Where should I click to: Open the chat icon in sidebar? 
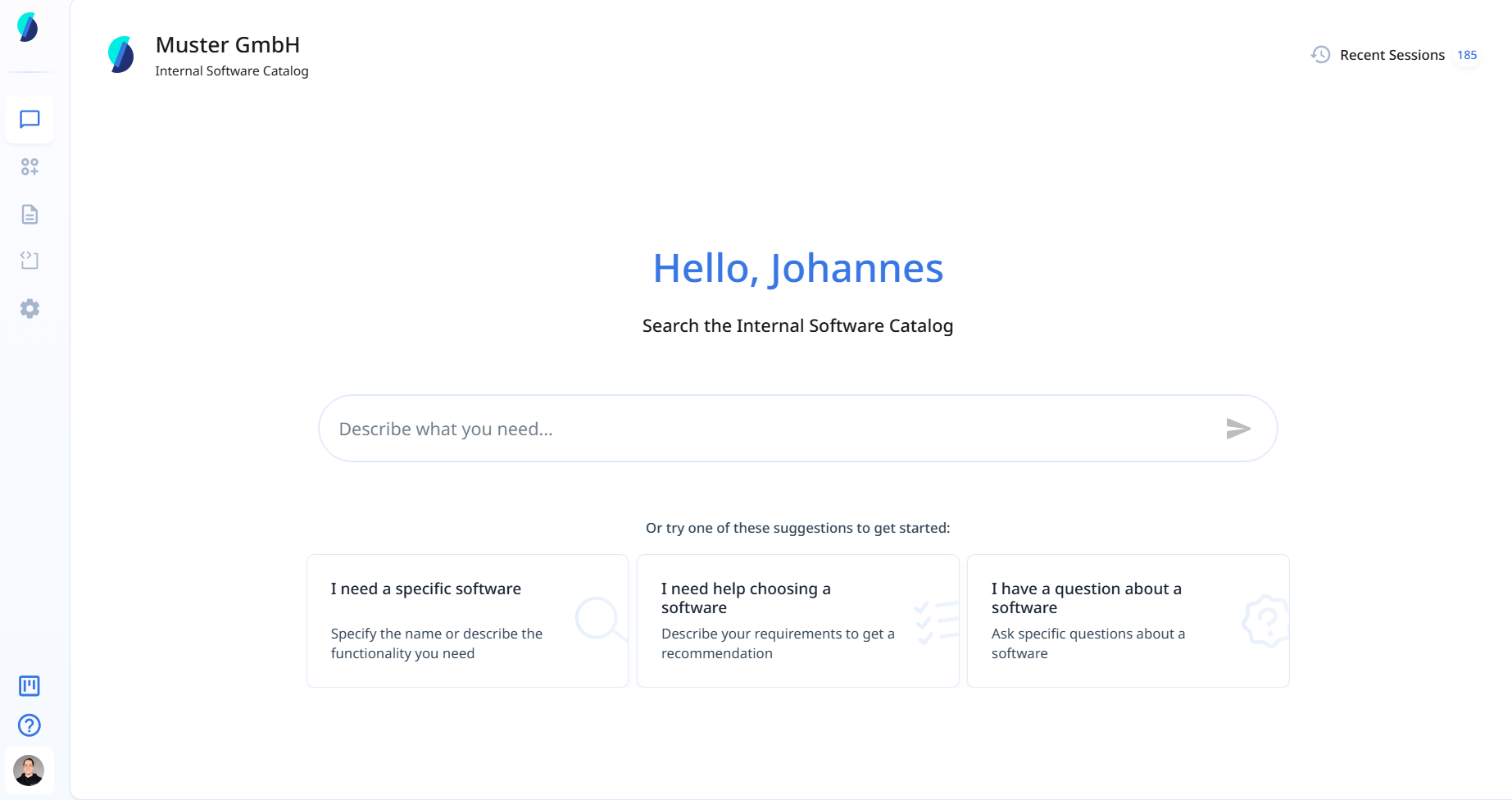30,120
